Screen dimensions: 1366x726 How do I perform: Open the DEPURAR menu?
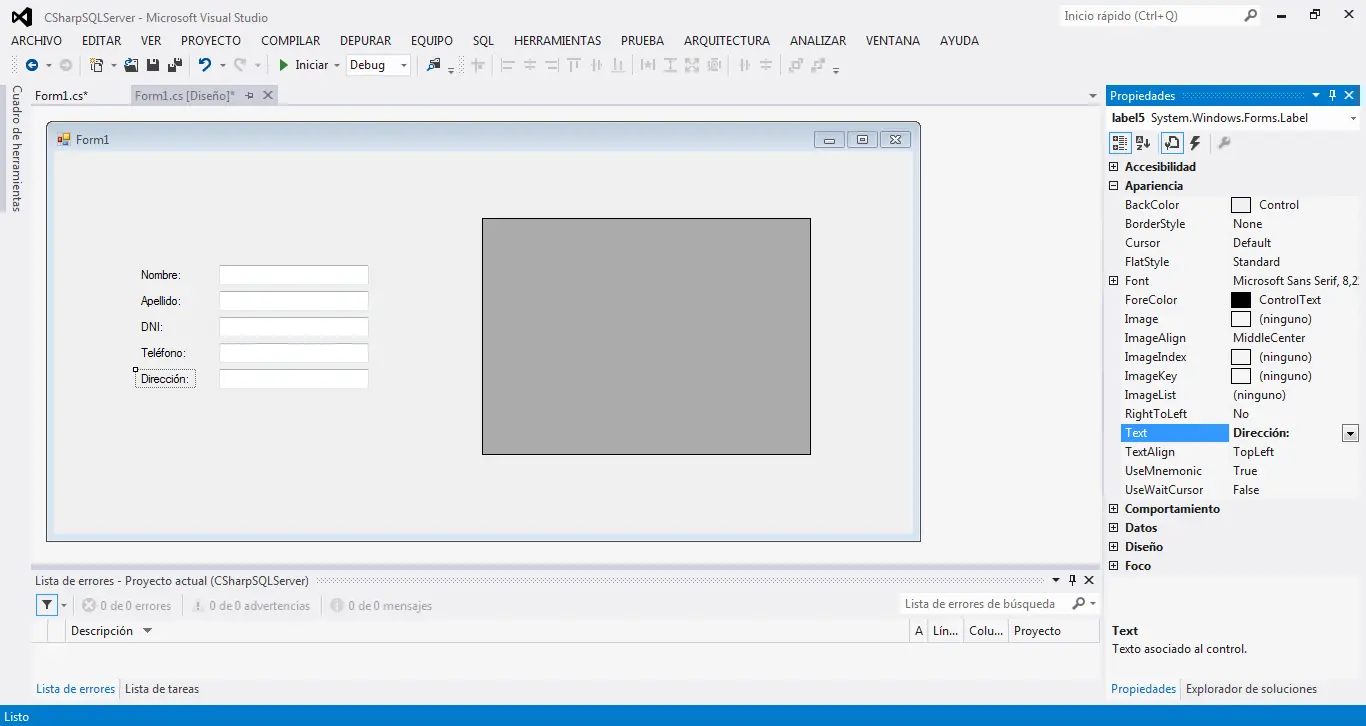[366, 41]
